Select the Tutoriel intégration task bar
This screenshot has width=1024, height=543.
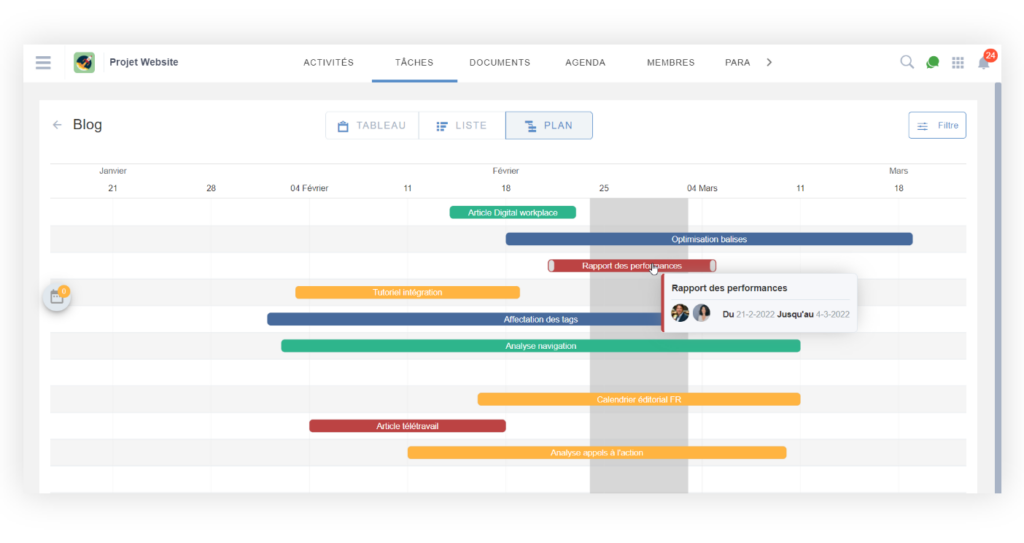coord(408,292)
